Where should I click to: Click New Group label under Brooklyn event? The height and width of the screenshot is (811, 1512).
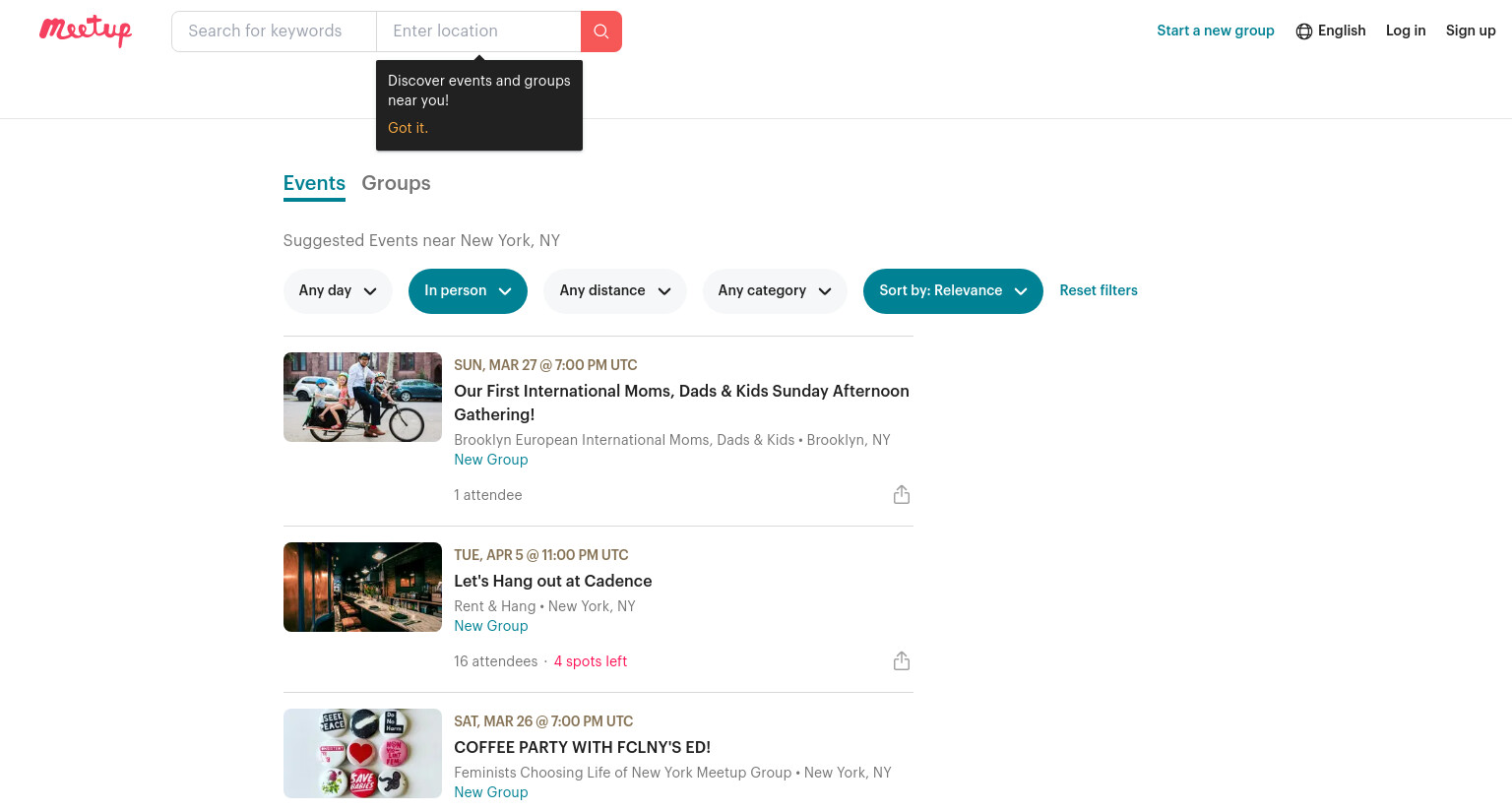[491, 460]
